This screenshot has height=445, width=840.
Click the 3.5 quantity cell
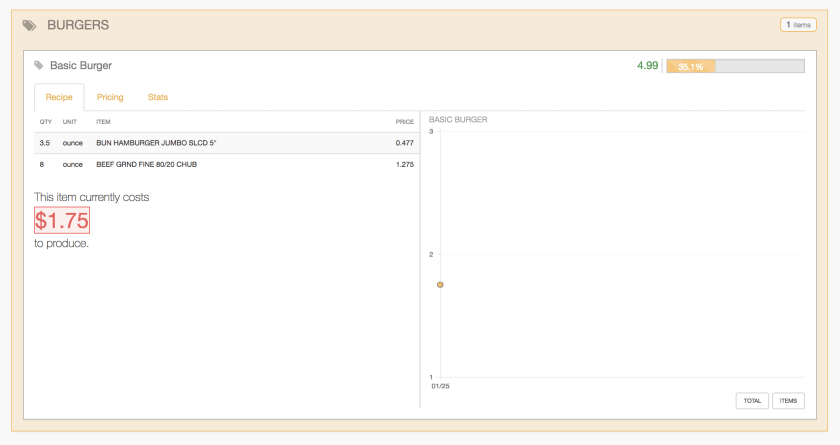[x=44, y=143]
